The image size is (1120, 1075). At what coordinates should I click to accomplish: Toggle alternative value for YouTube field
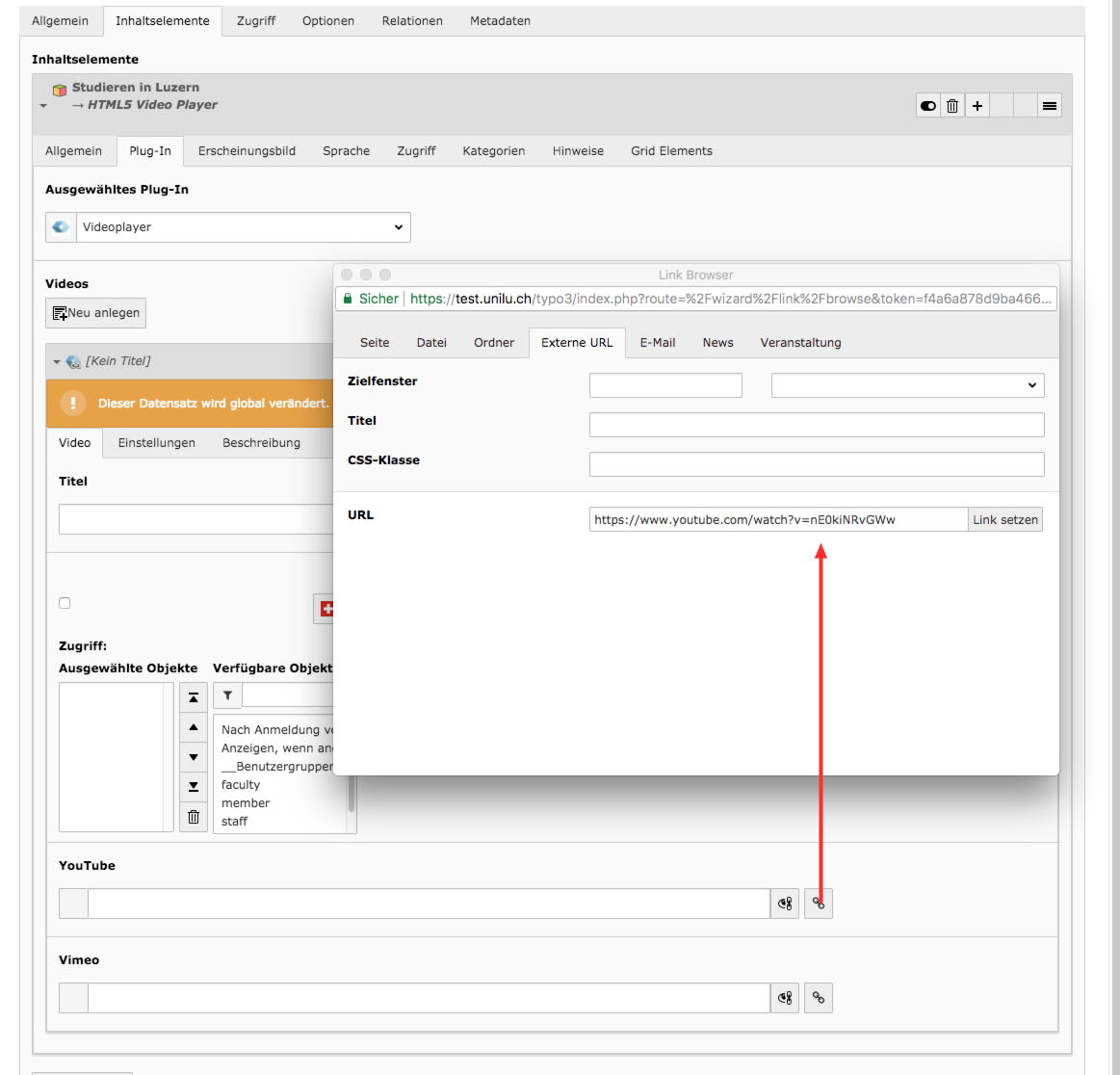(x=785, y=904)
